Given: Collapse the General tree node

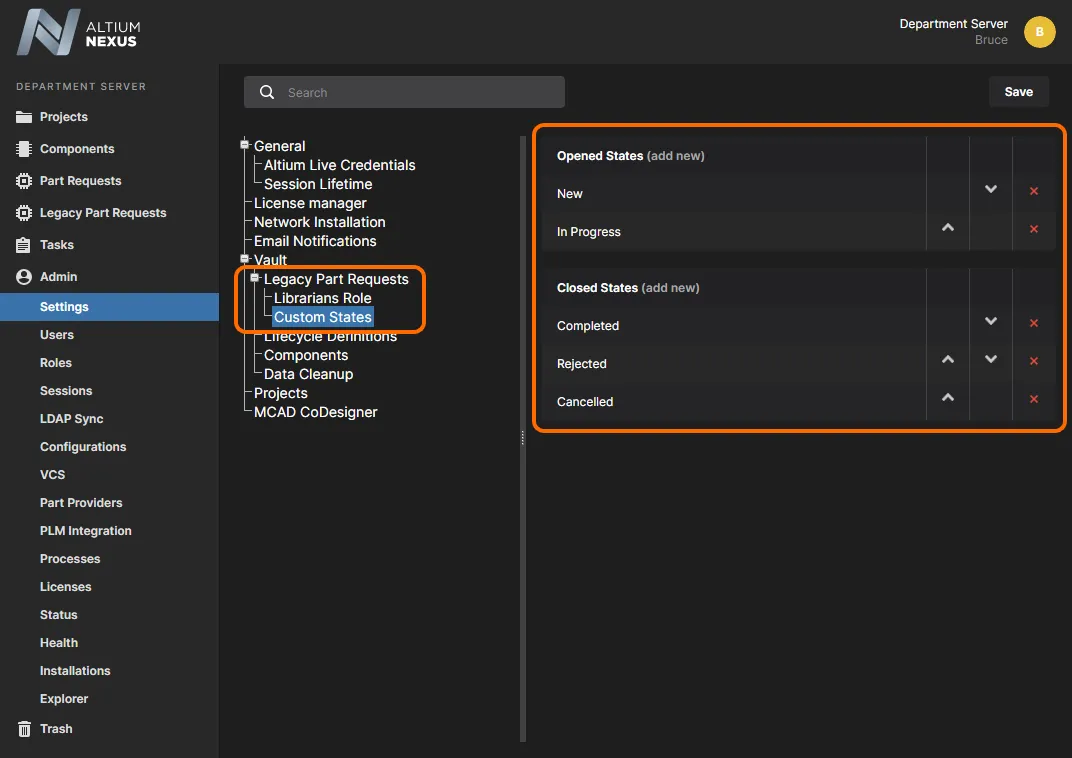Looking at the screenshot, I should click(244, 145).
